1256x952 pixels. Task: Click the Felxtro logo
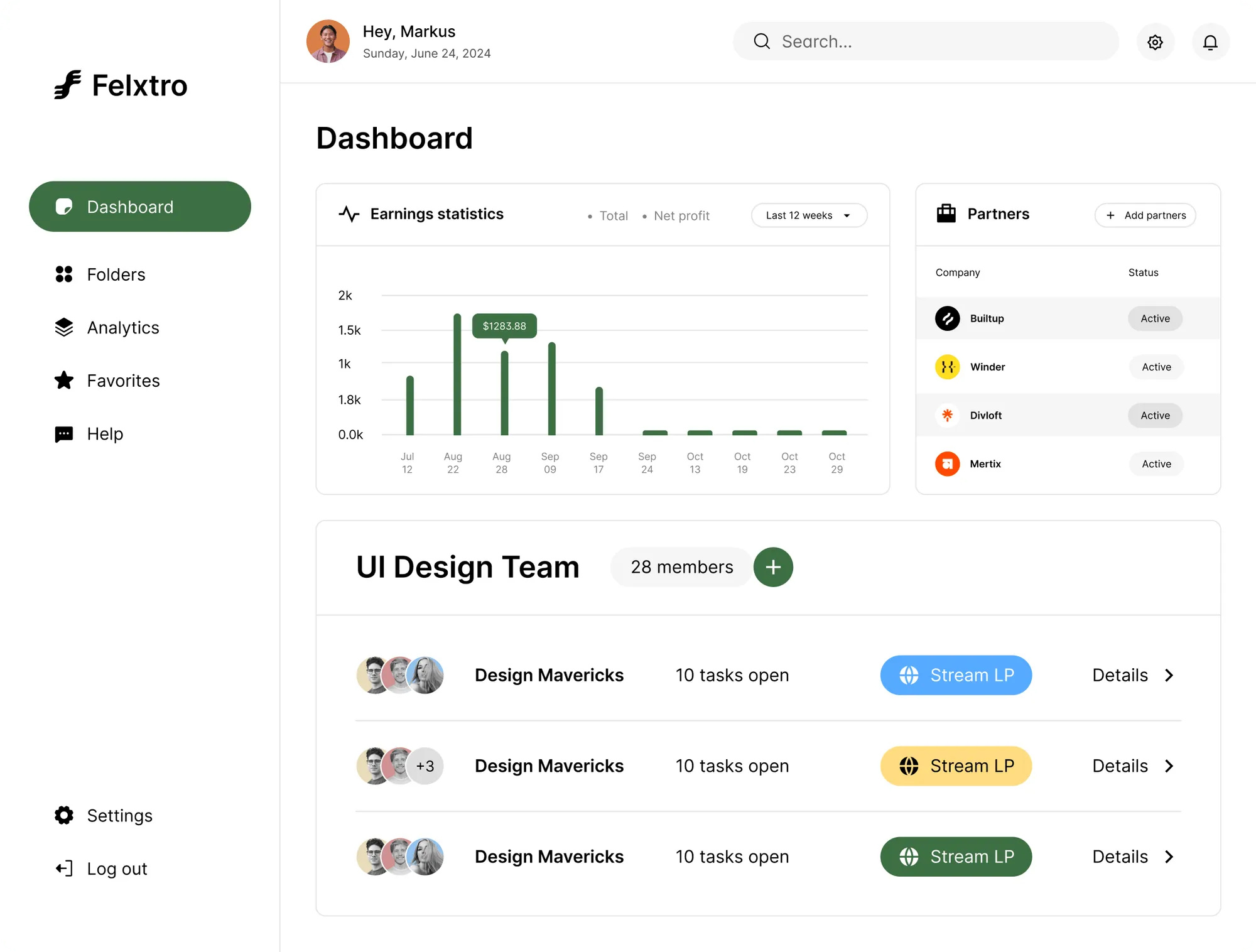click(x=121, y=85)
